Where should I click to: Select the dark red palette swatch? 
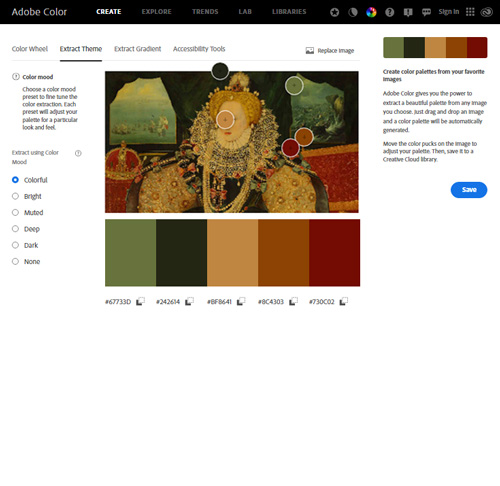[334, 253]
